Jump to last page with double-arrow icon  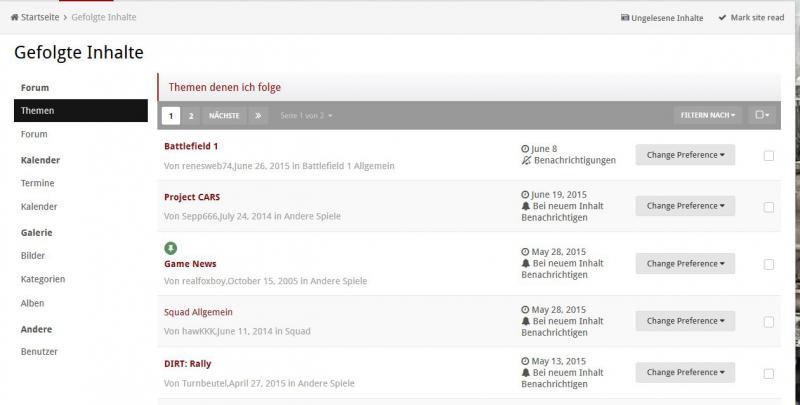(x=258, y=116)
